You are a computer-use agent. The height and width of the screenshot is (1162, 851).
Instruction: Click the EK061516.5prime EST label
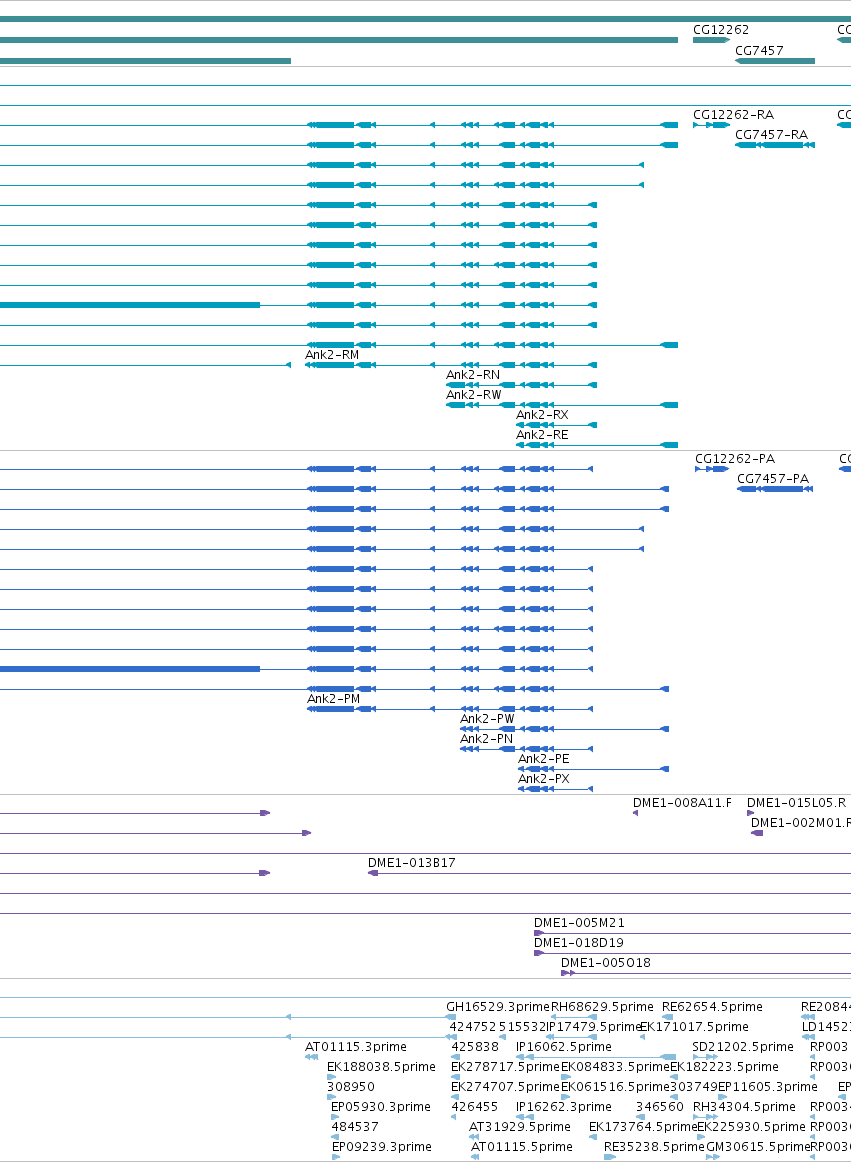click(615, 1086)
